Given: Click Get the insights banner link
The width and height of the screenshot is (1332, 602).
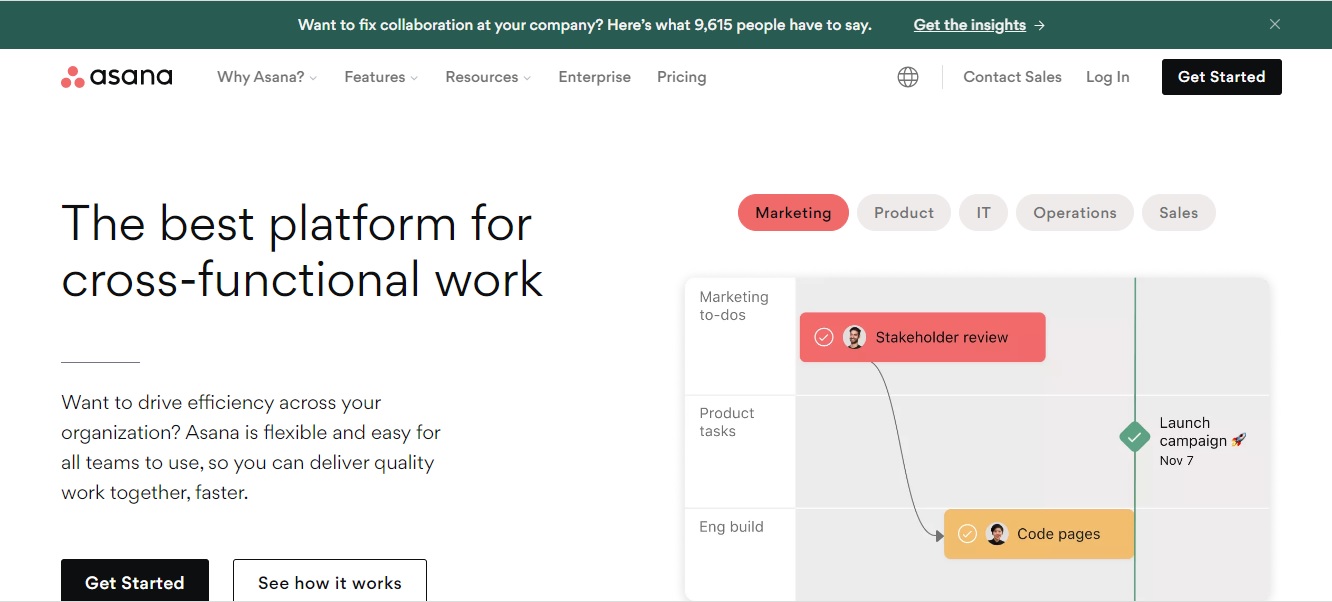Looking at the screenshot, I should [979, 25].
